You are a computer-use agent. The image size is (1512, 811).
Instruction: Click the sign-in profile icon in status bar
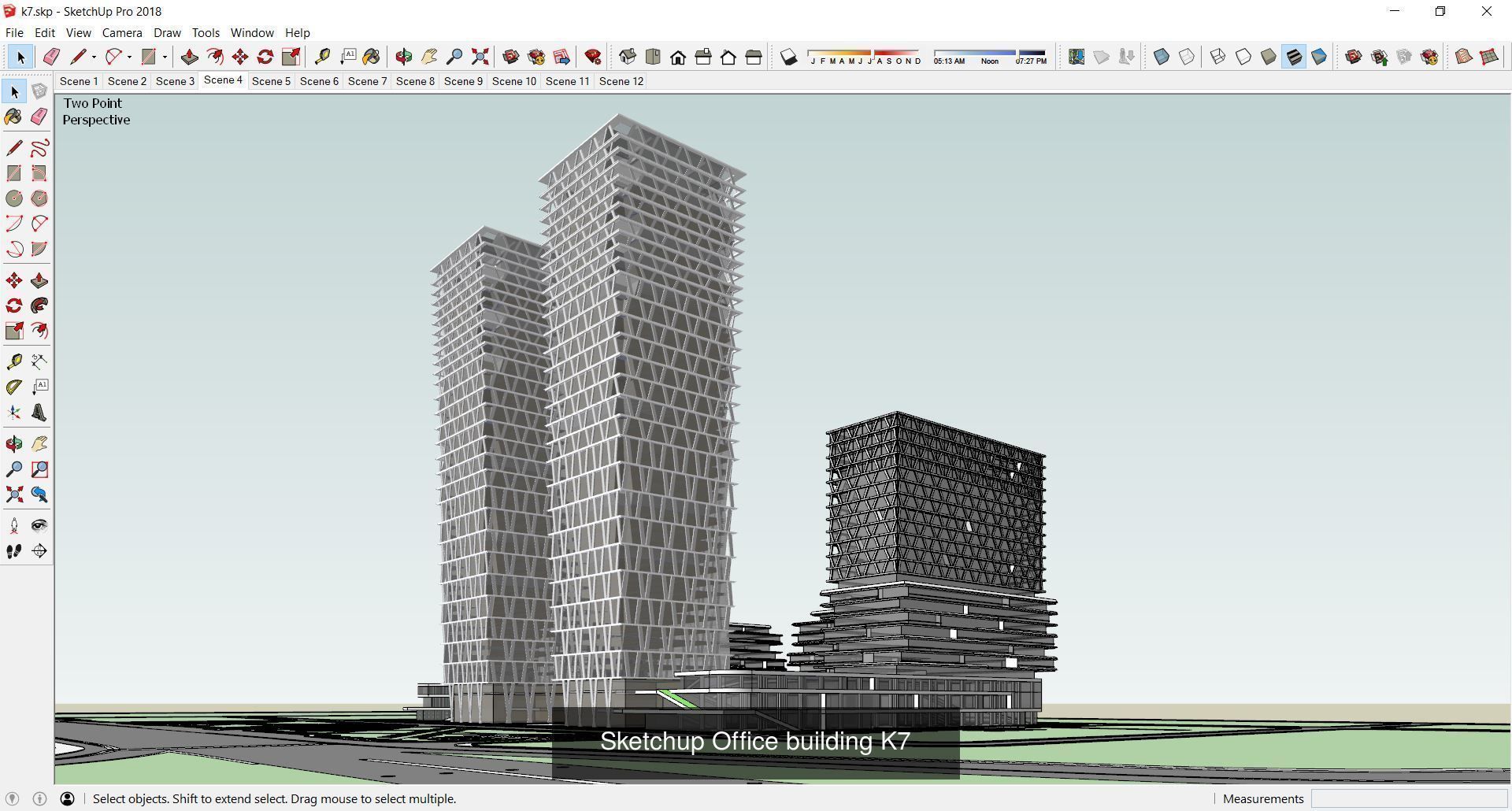(x=68, y=799)
